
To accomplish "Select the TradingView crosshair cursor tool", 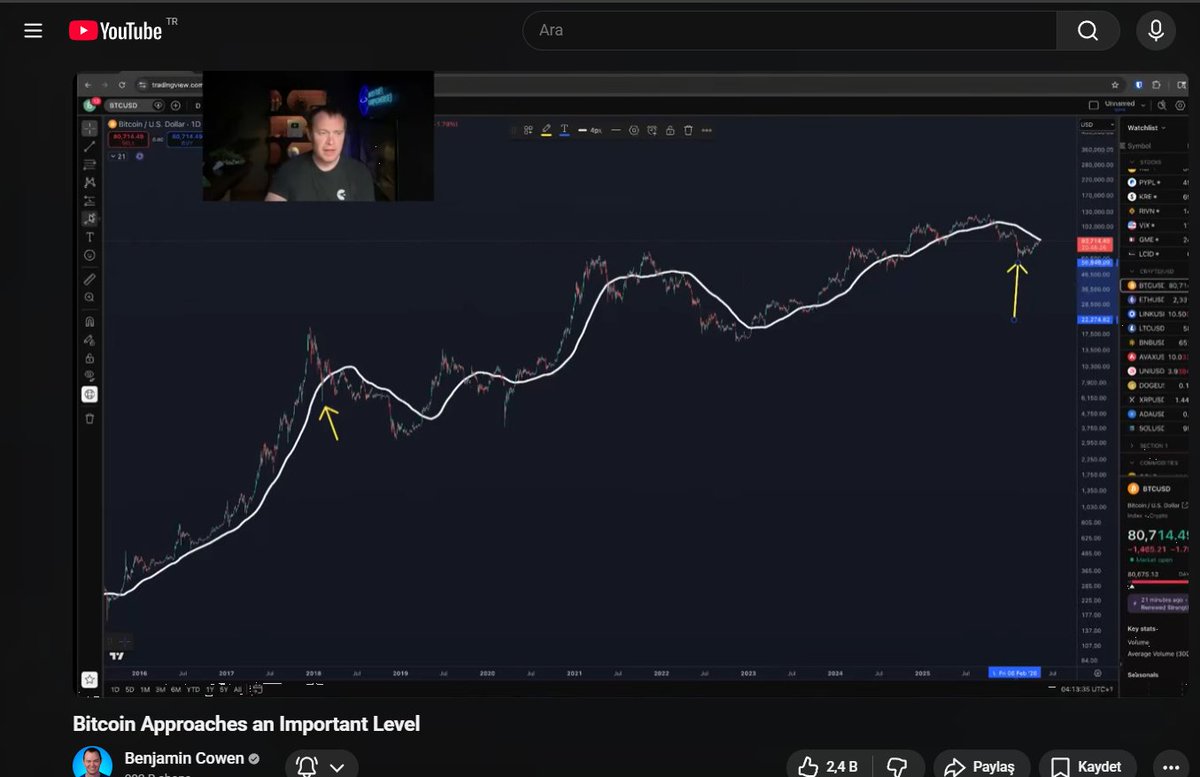I will pyautogui.click(x=89, y=128).
